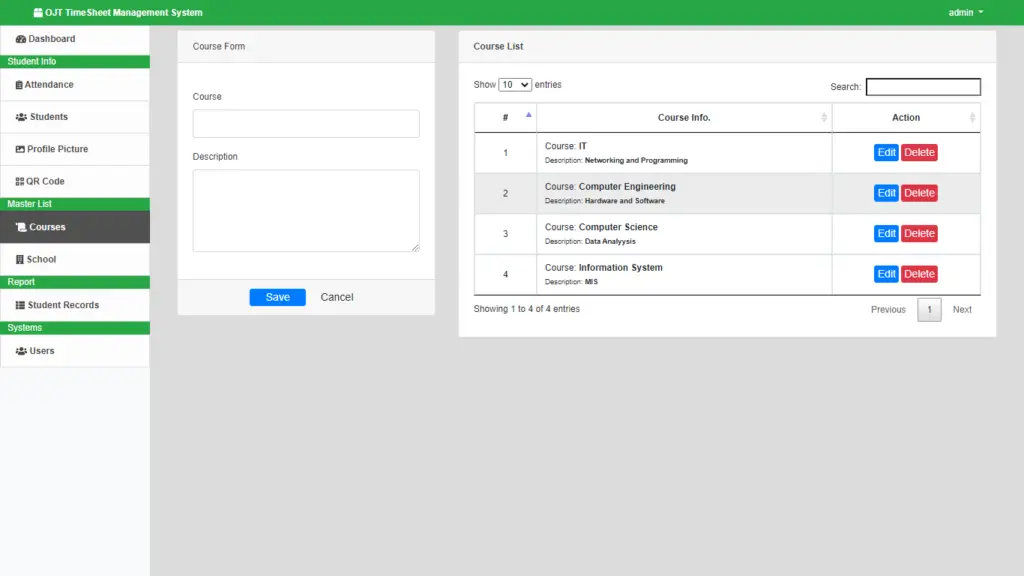
Task: Open the School page icon
Action: (19, 259)
